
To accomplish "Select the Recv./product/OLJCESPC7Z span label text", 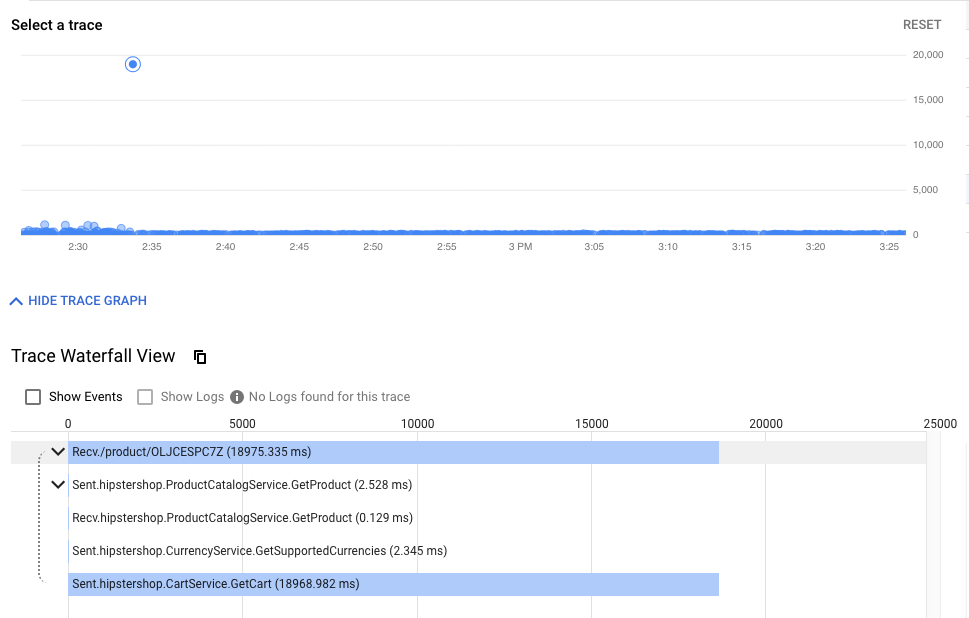I will tap(191, 452).
